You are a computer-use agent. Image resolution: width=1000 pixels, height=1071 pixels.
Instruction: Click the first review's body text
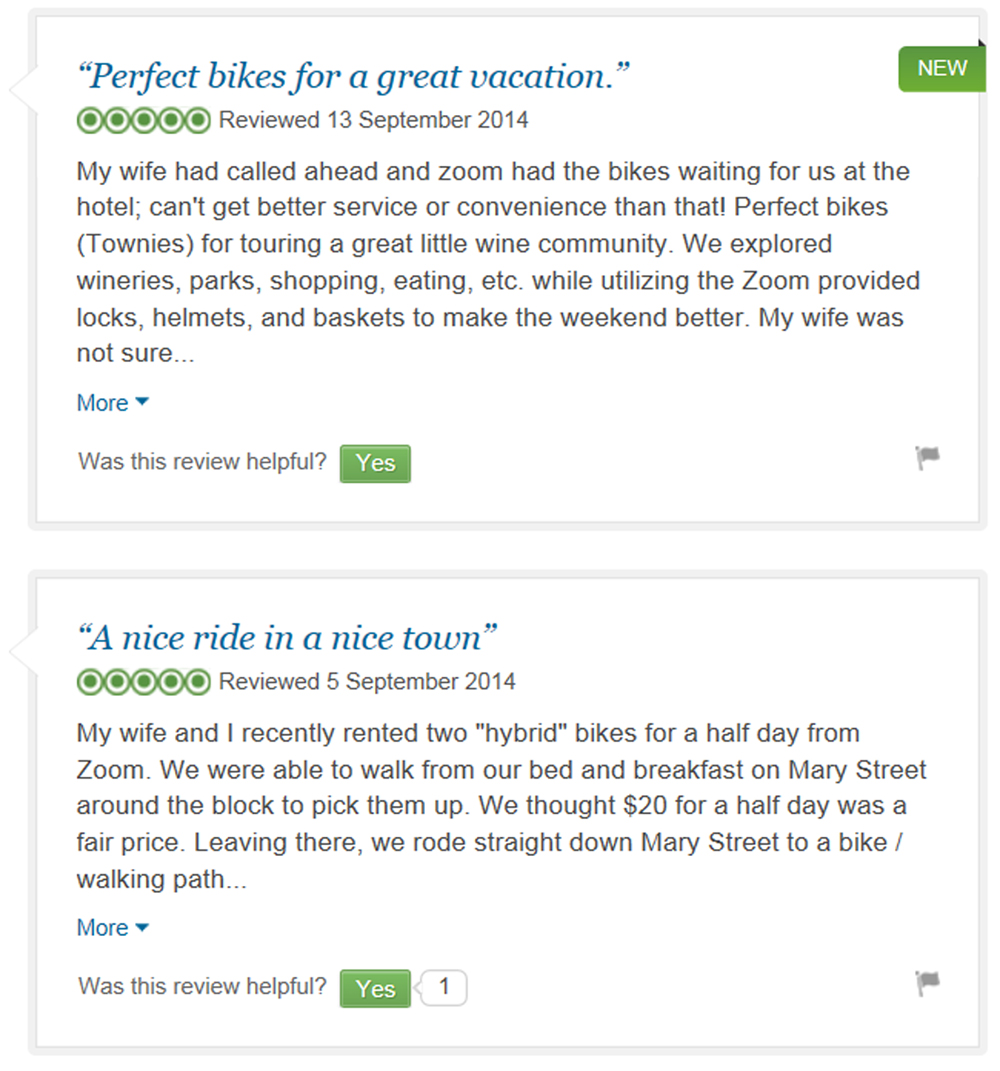pos(499,262)
